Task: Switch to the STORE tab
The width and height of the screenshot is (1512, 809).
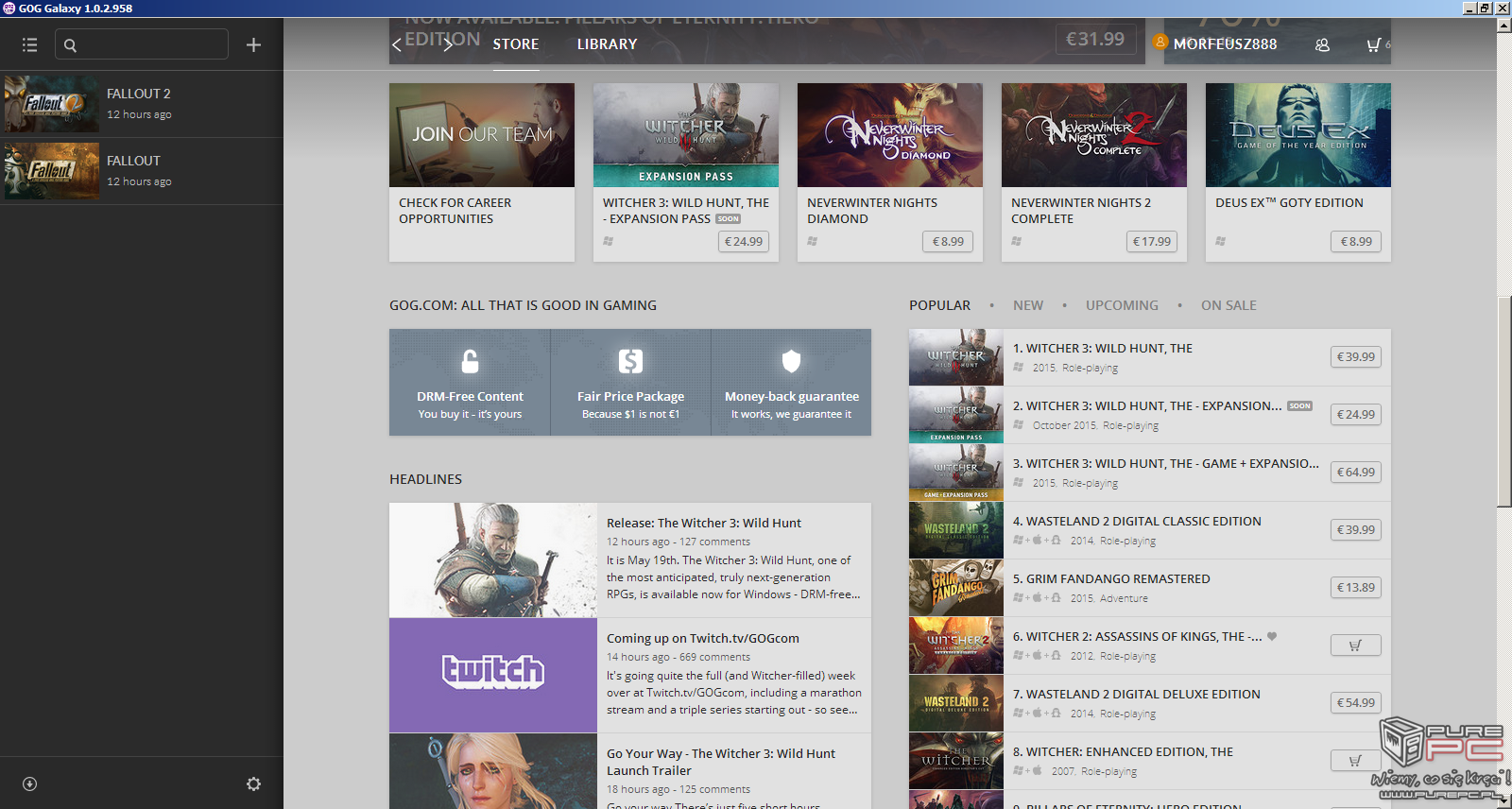Action: pos(516,44)
